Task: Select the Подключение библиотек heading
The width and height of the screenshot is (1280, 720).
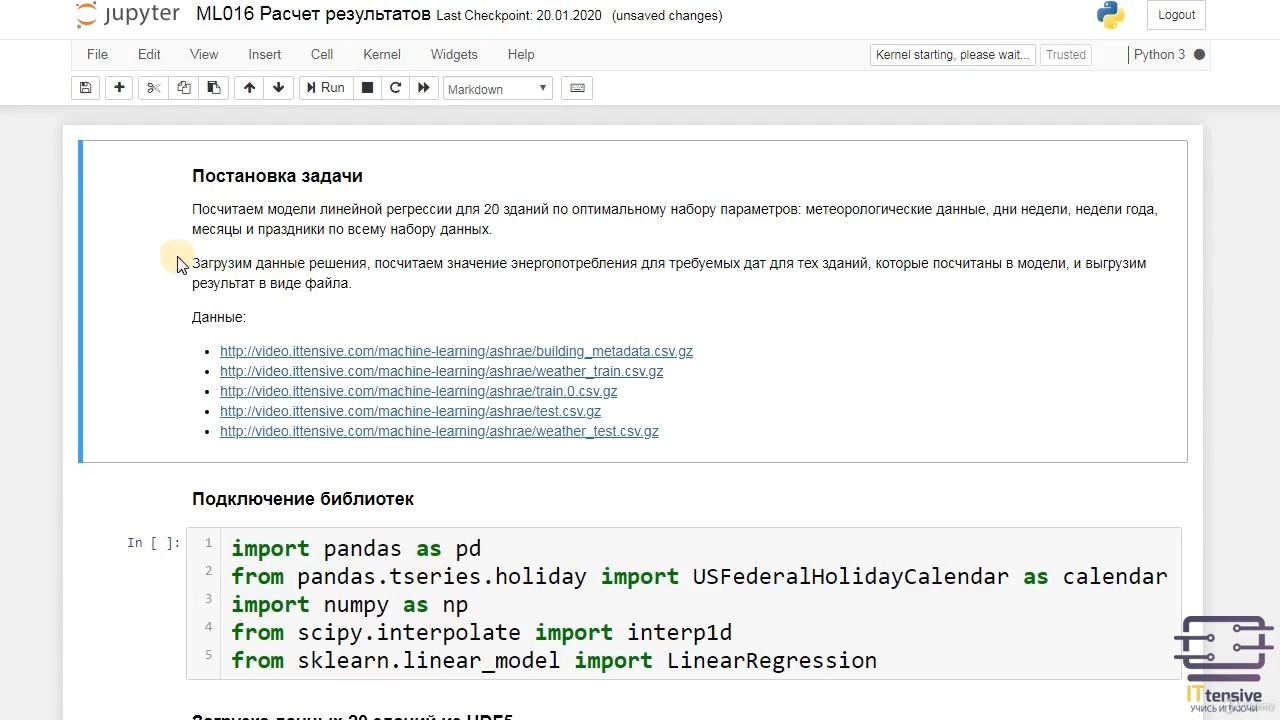Action: click(x=302, y=499)
